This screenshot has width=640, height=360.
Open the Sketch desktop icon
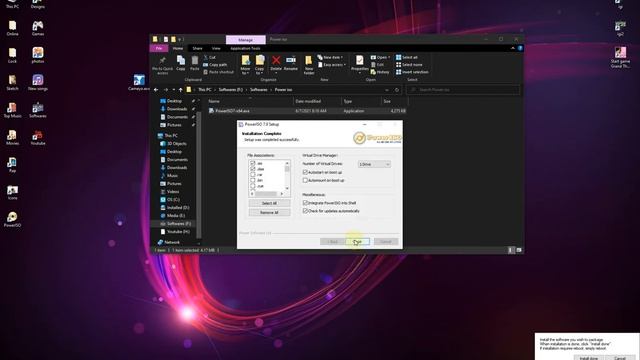(12, 83)
